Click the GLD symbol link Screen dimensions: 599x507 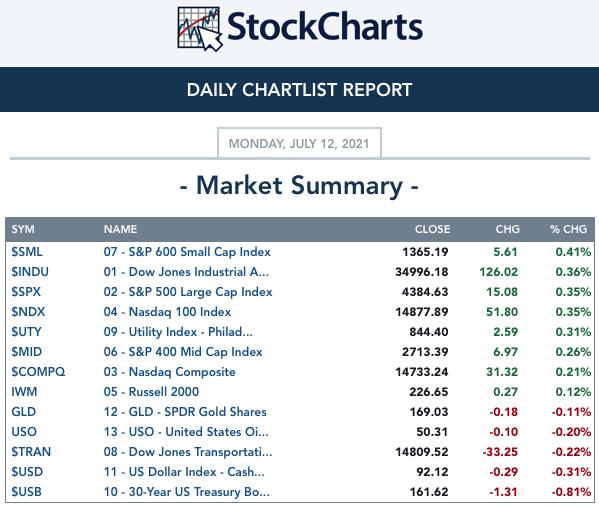(23, 412)
